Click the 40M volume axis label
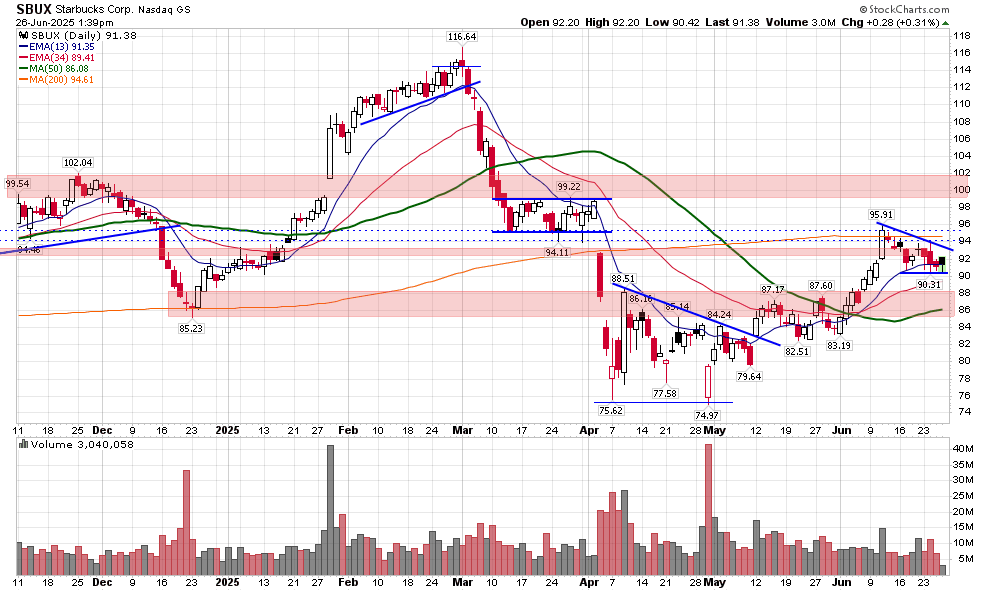Viewport: 990px width, 591px height. click(x=962, y=449)
